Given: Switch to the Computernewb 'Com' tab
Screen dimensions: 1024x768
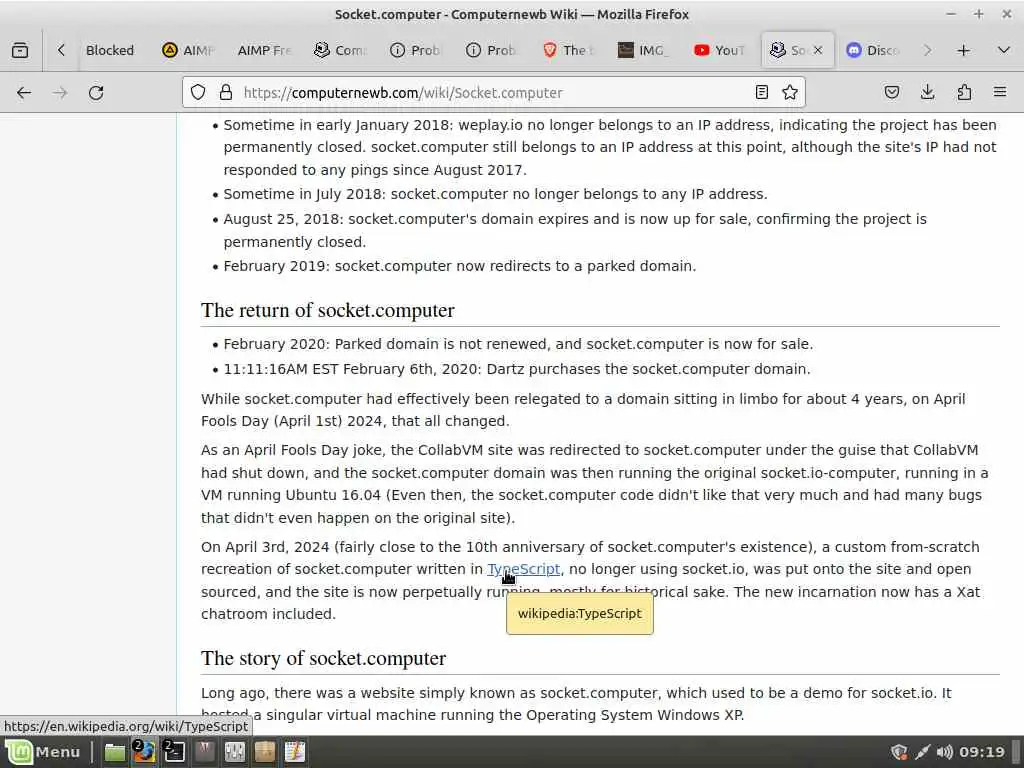Looking at the screenshot, I should (x=340, y=50).
